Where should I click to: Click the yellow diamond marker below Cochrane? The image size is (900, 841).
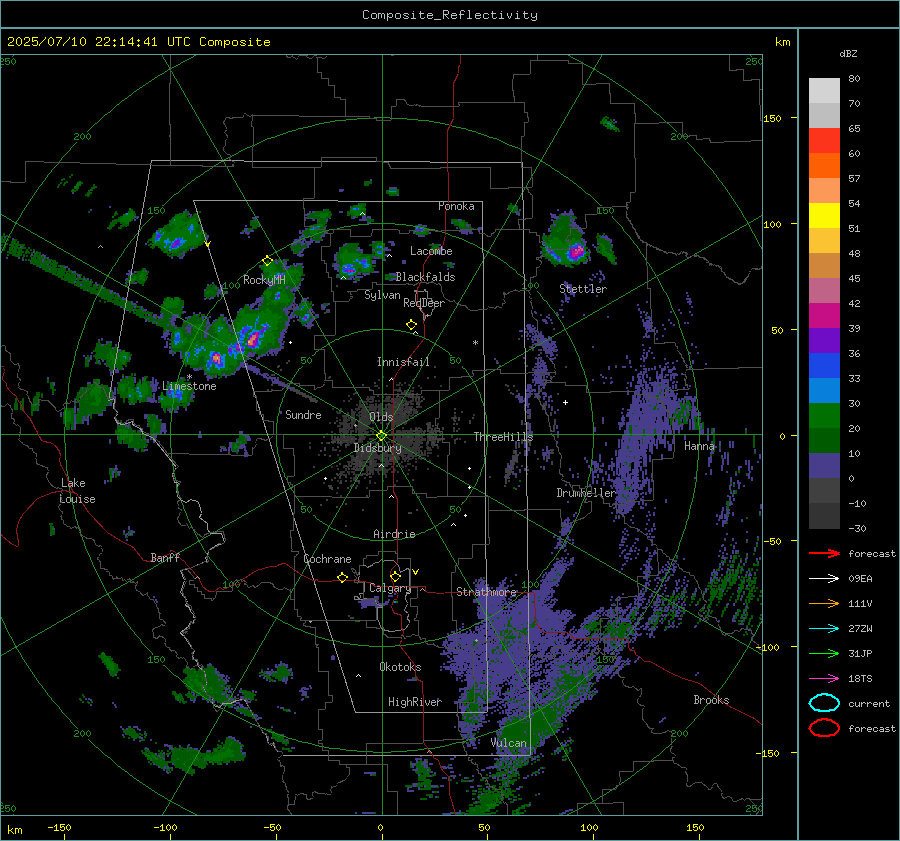(x=342, y=577)
